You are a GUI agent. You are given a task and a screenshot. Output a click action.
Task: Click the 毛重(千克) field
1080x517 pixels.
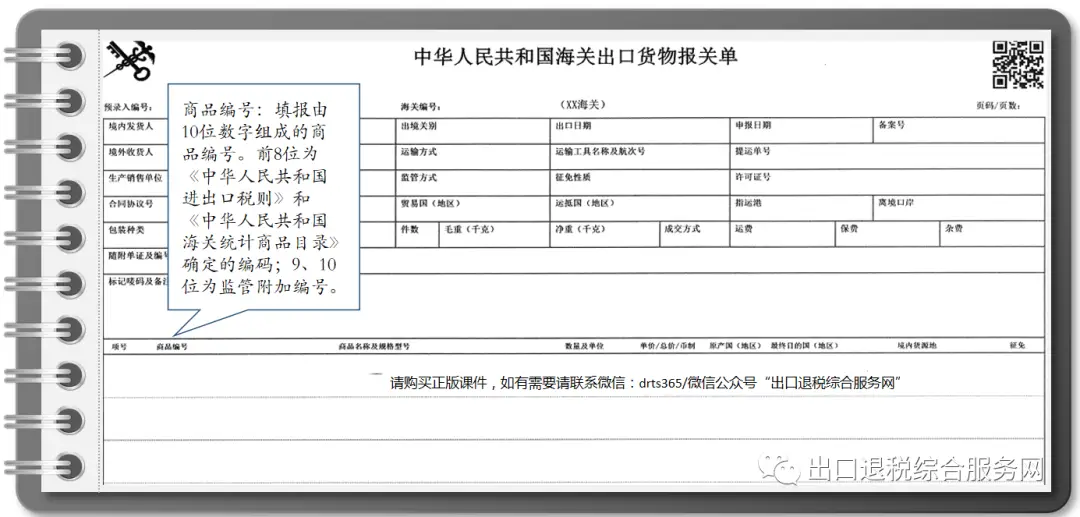coord(494,234)
